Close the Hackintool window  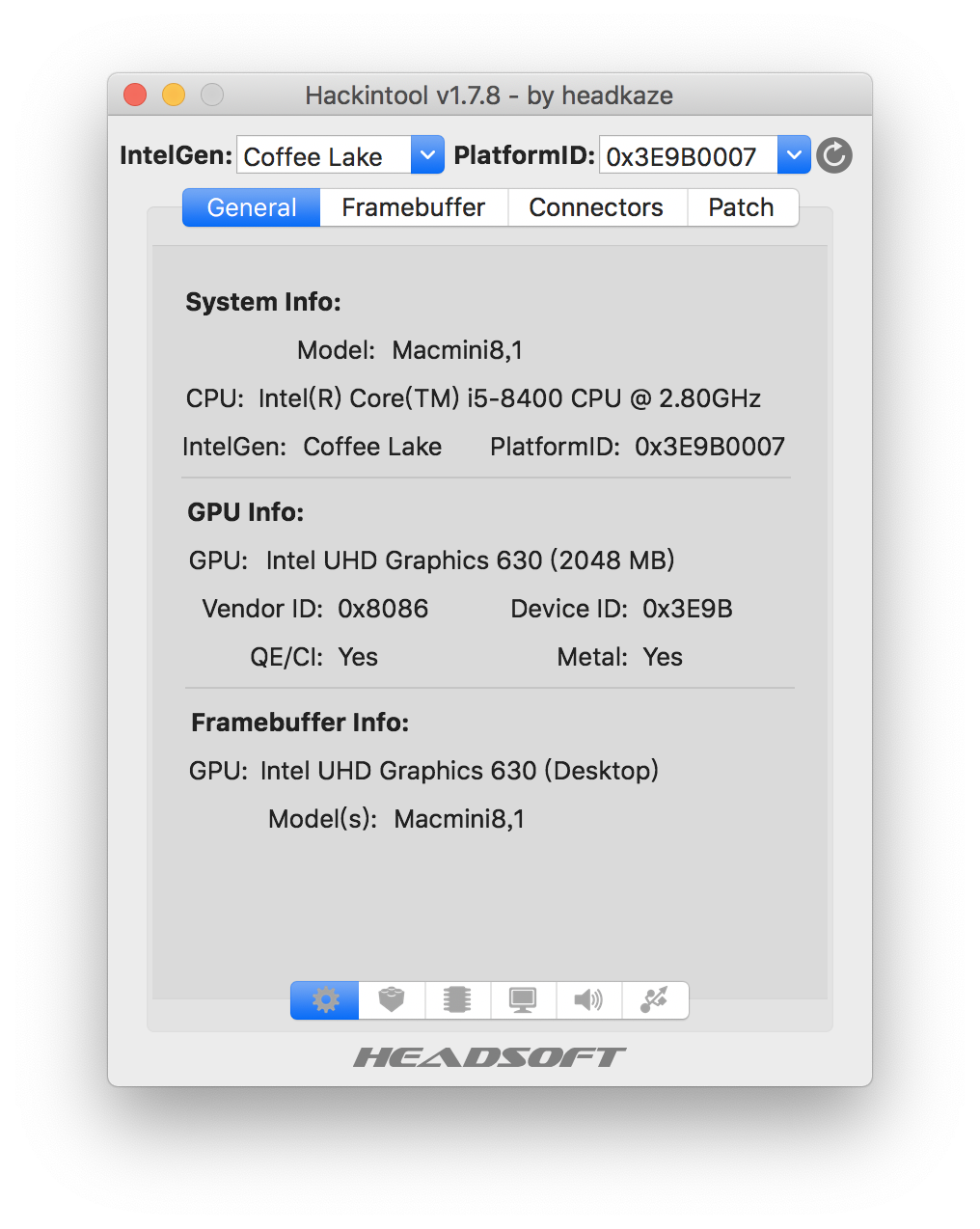135,95
